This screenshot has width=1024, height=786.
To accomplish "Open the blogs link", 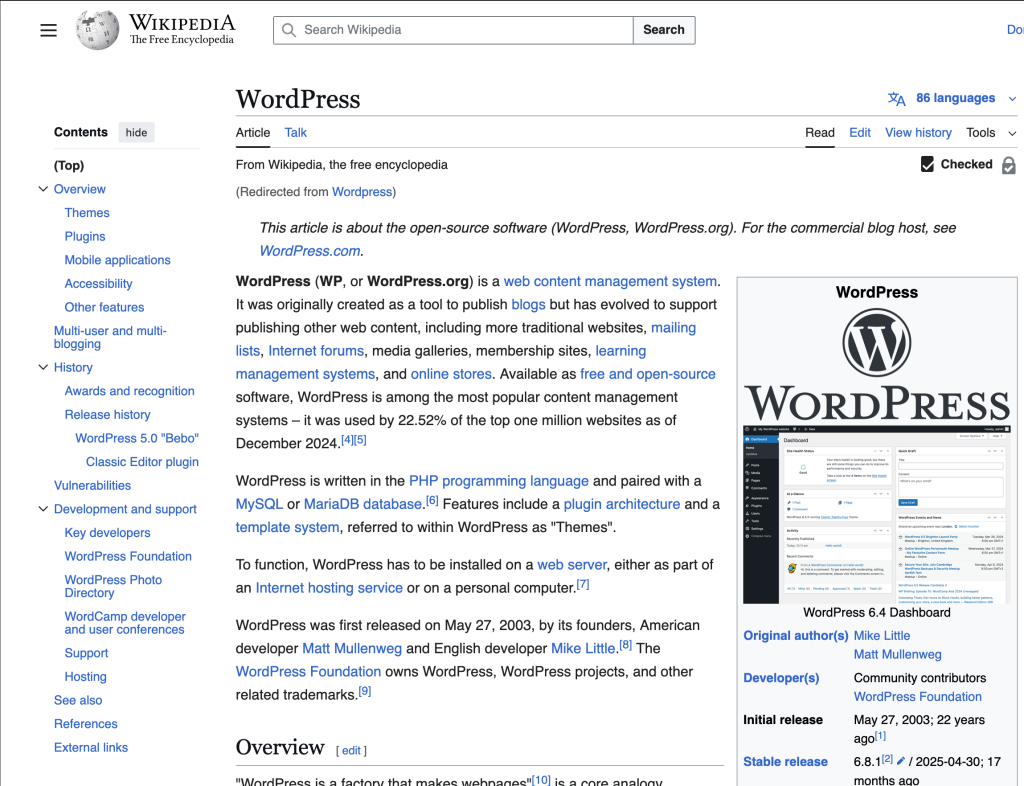I will tap(528, 305).
